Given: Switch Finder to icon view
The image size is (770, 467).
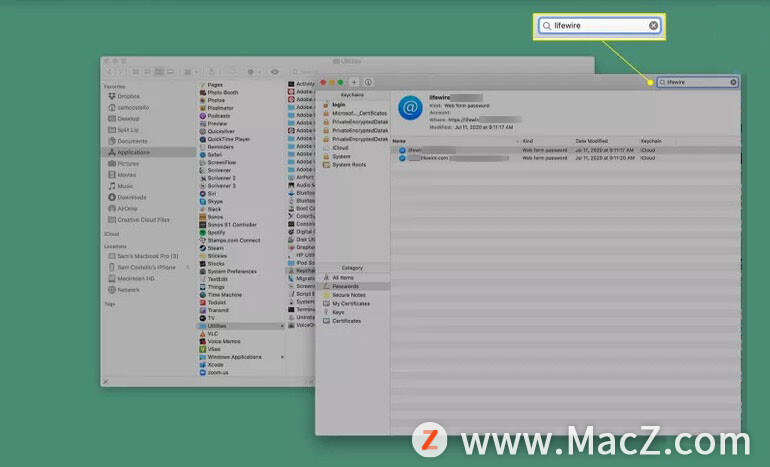Looking at the screenshot, I should 135,72.
